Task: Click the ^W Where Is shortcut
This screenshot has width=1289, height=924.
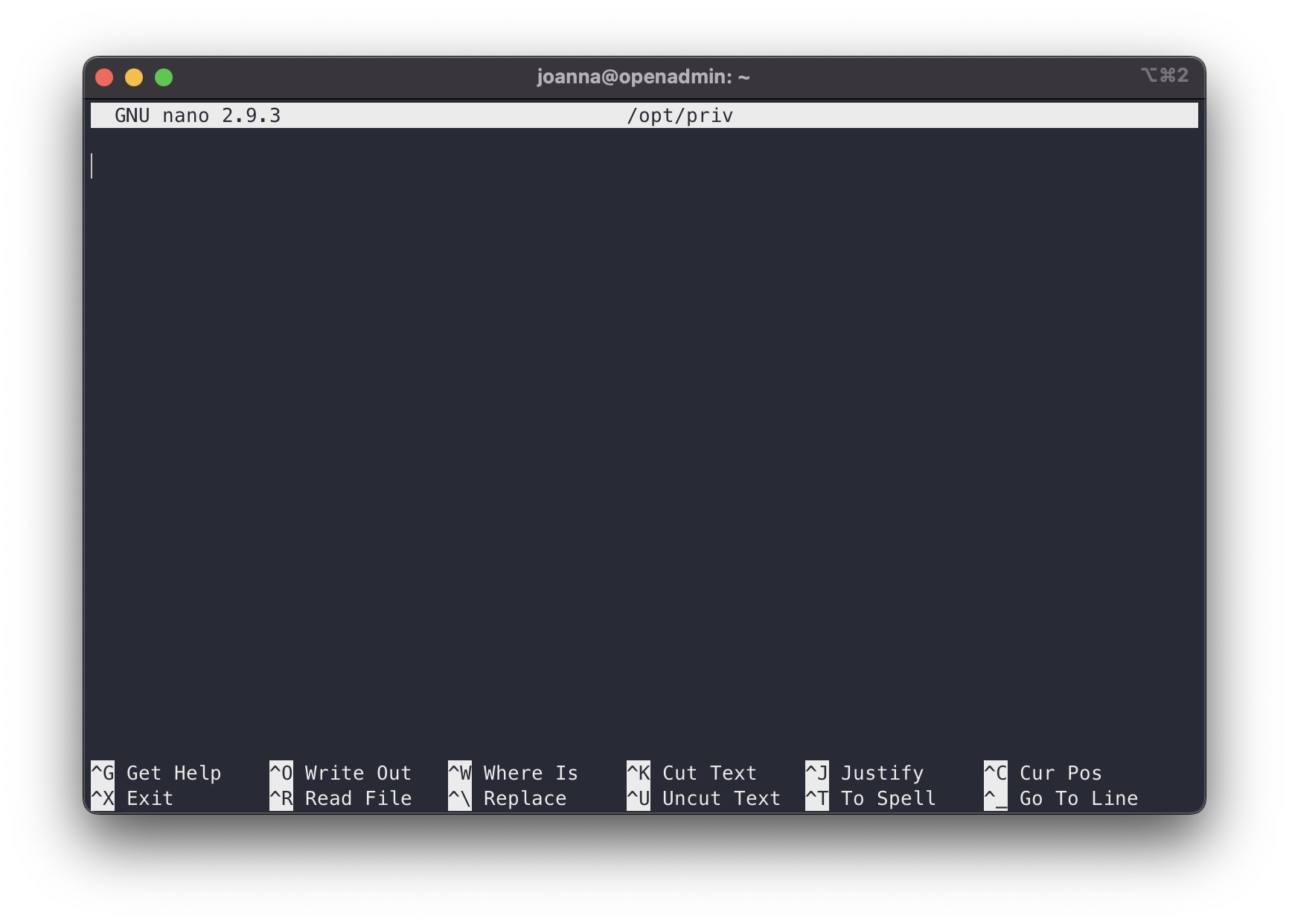Action: 514,773
